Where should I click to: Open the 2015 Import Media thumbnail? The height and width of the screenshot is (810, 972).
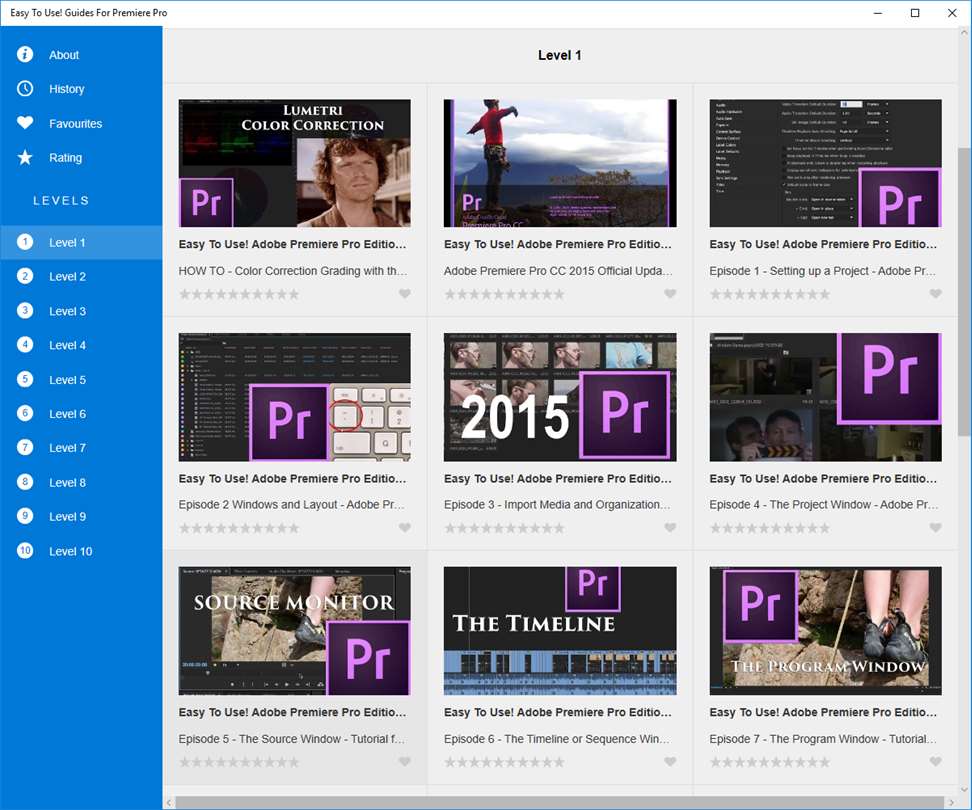click(560, 397)
